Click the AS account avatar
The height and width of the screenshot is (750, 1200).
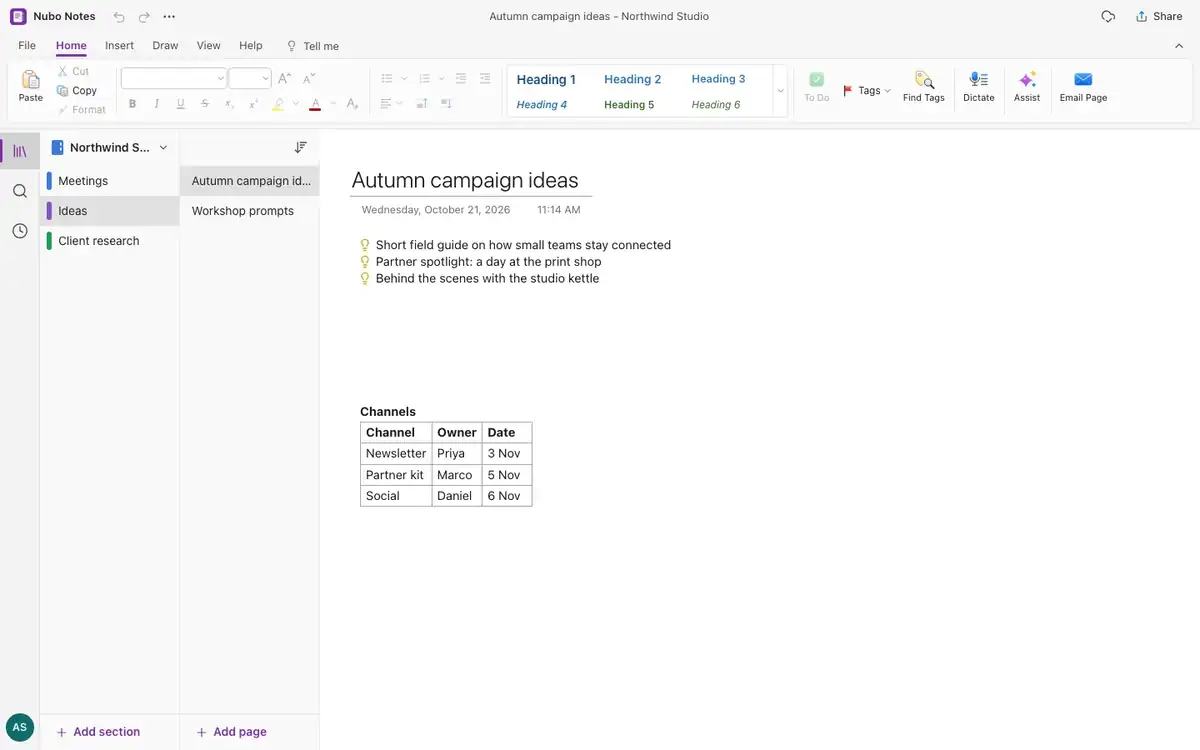tap(20, 727)
